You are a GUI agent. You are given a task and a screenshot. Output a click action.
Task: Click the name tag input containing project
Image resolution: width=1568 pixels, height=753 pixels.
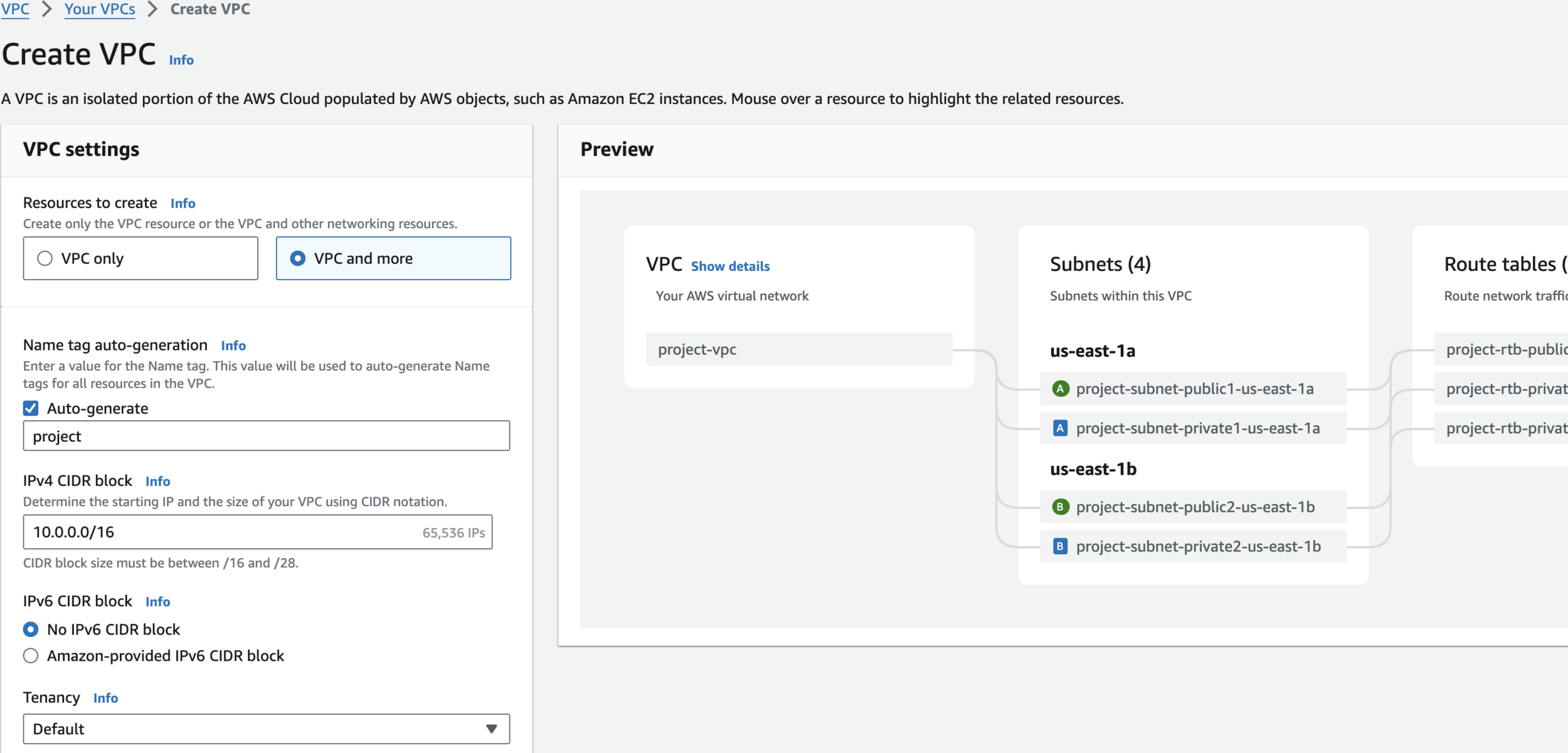tap(266, 436)
